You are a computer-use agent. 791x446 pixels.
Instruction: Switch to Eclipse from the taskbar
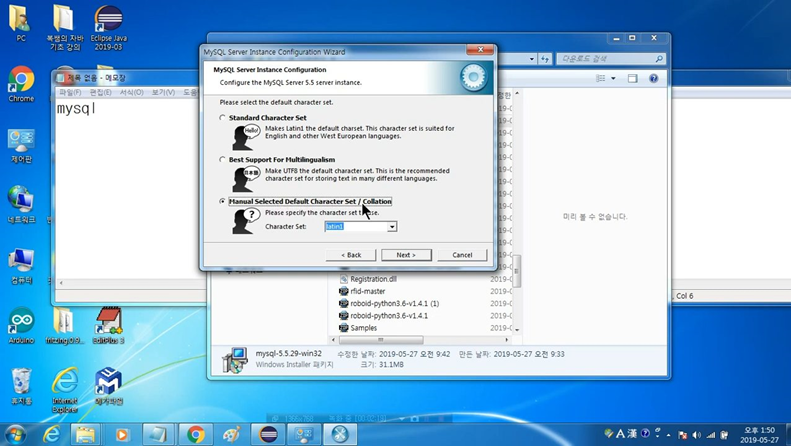click(x=268, y=434)
